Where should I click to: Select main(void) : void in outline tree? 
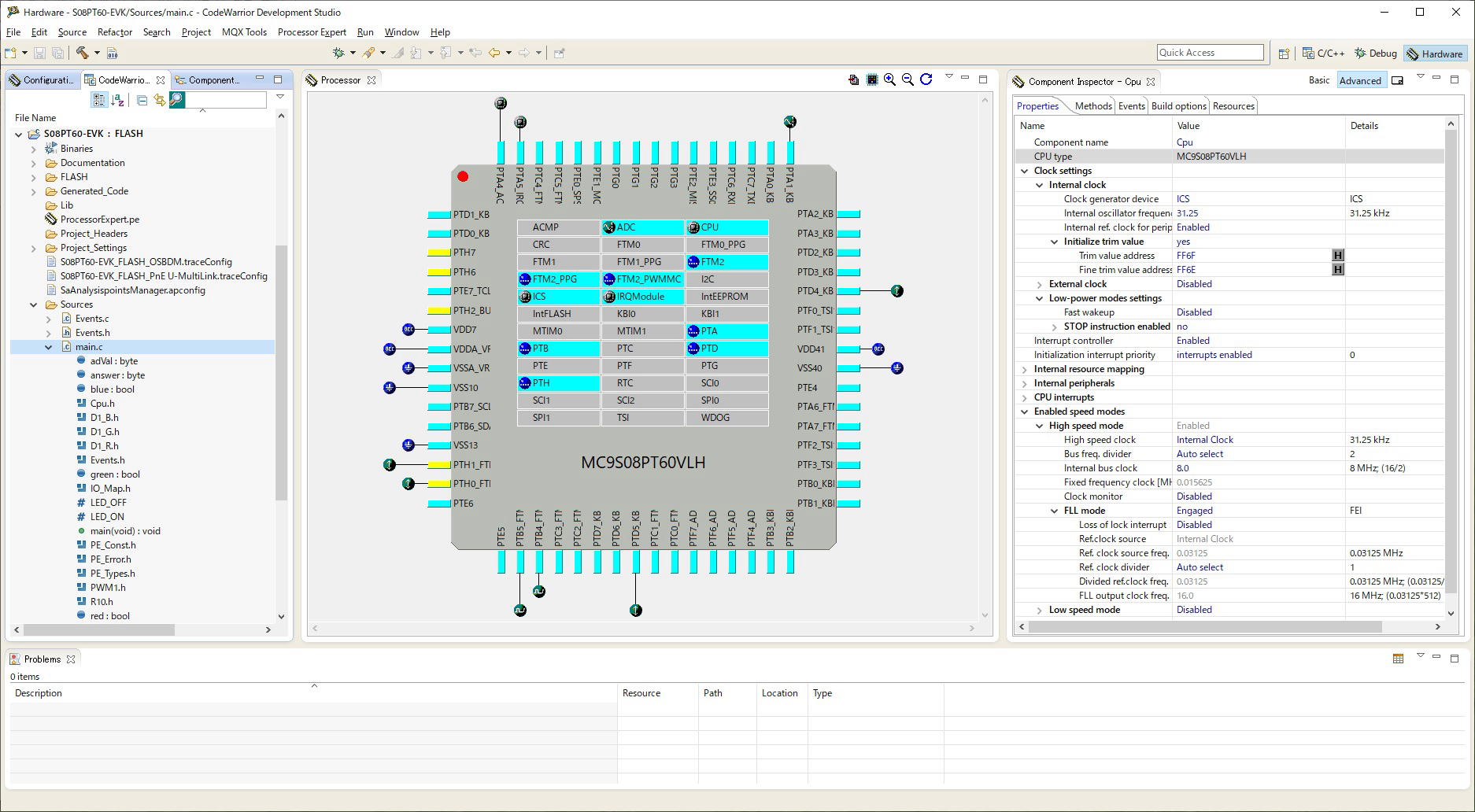click(124, 531)
